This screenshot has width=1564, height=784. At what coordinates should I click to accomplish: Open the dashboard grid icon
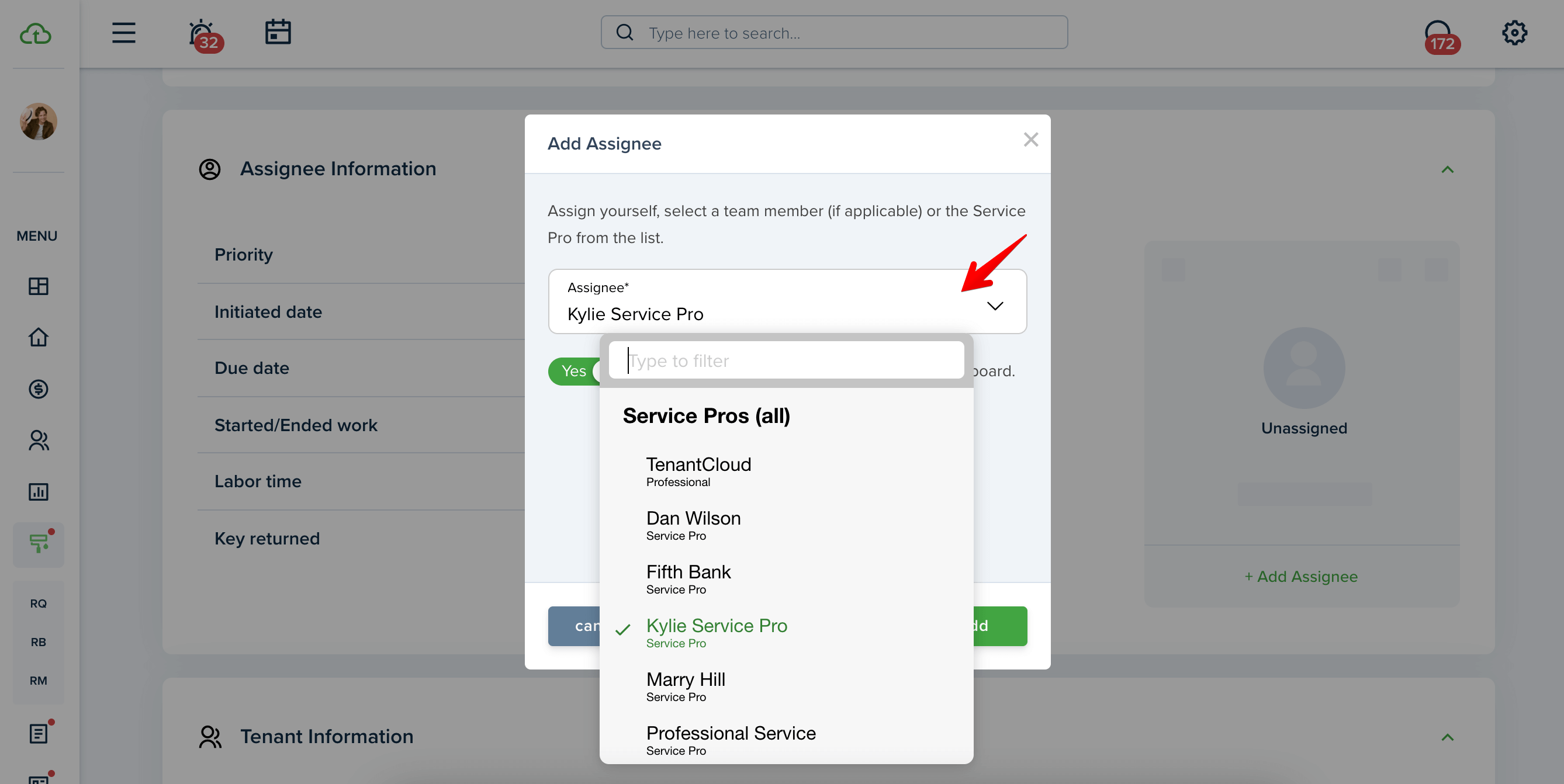pos(38,286)
